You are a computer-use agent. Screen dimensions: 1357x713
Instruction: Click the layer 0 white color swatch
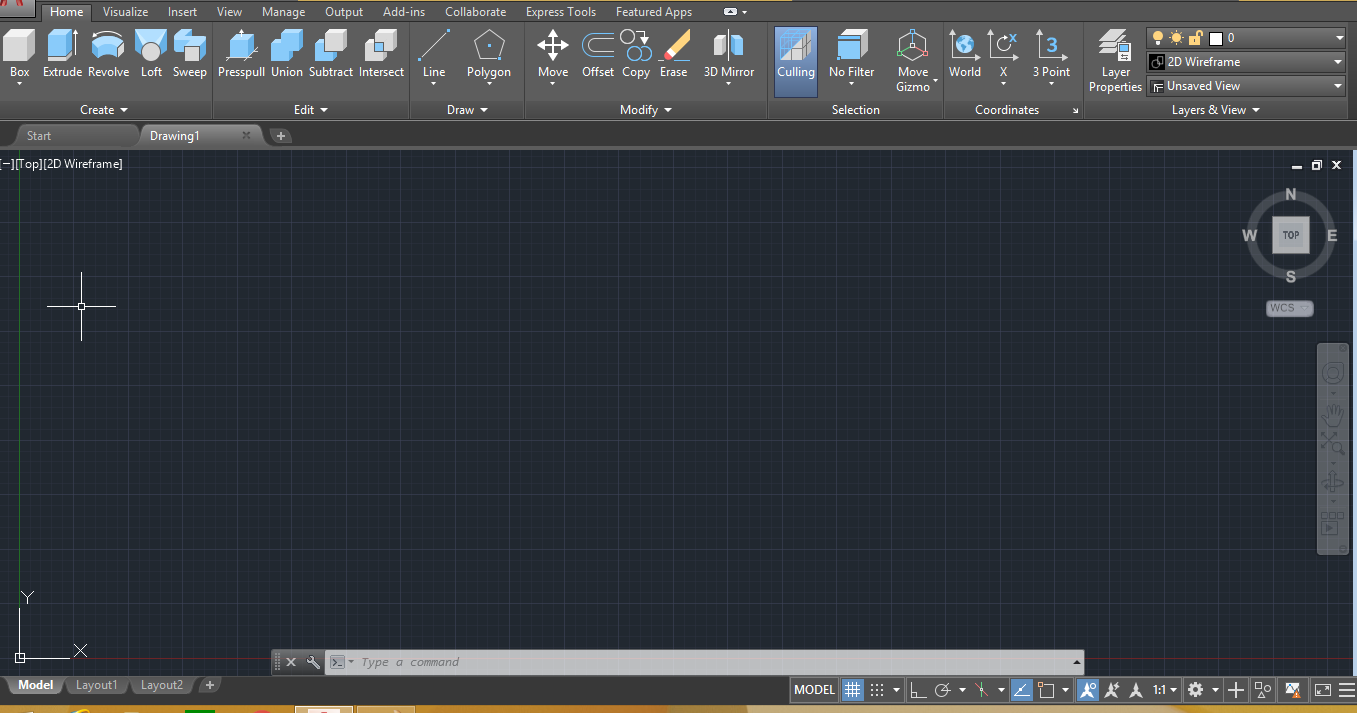(1215, 38)
